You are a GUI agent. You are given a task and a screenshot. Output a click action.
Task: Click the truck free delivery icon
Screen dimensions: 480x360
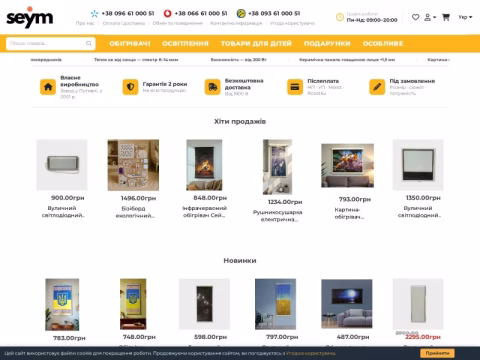click(x=213, y=87)
